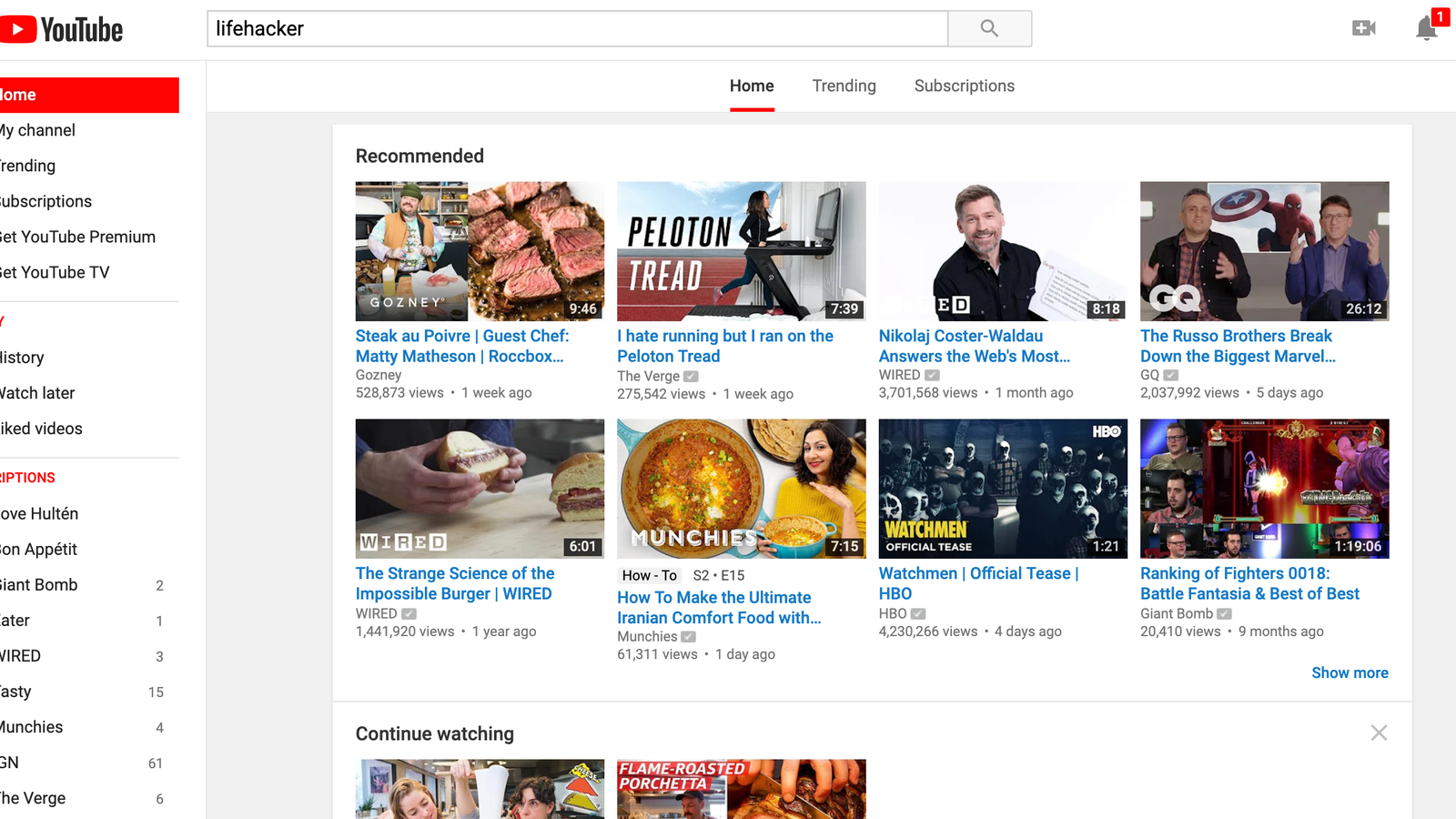Click the lifehacker search field
Viewport: 1456px width, 819px height.
[578, 28]
